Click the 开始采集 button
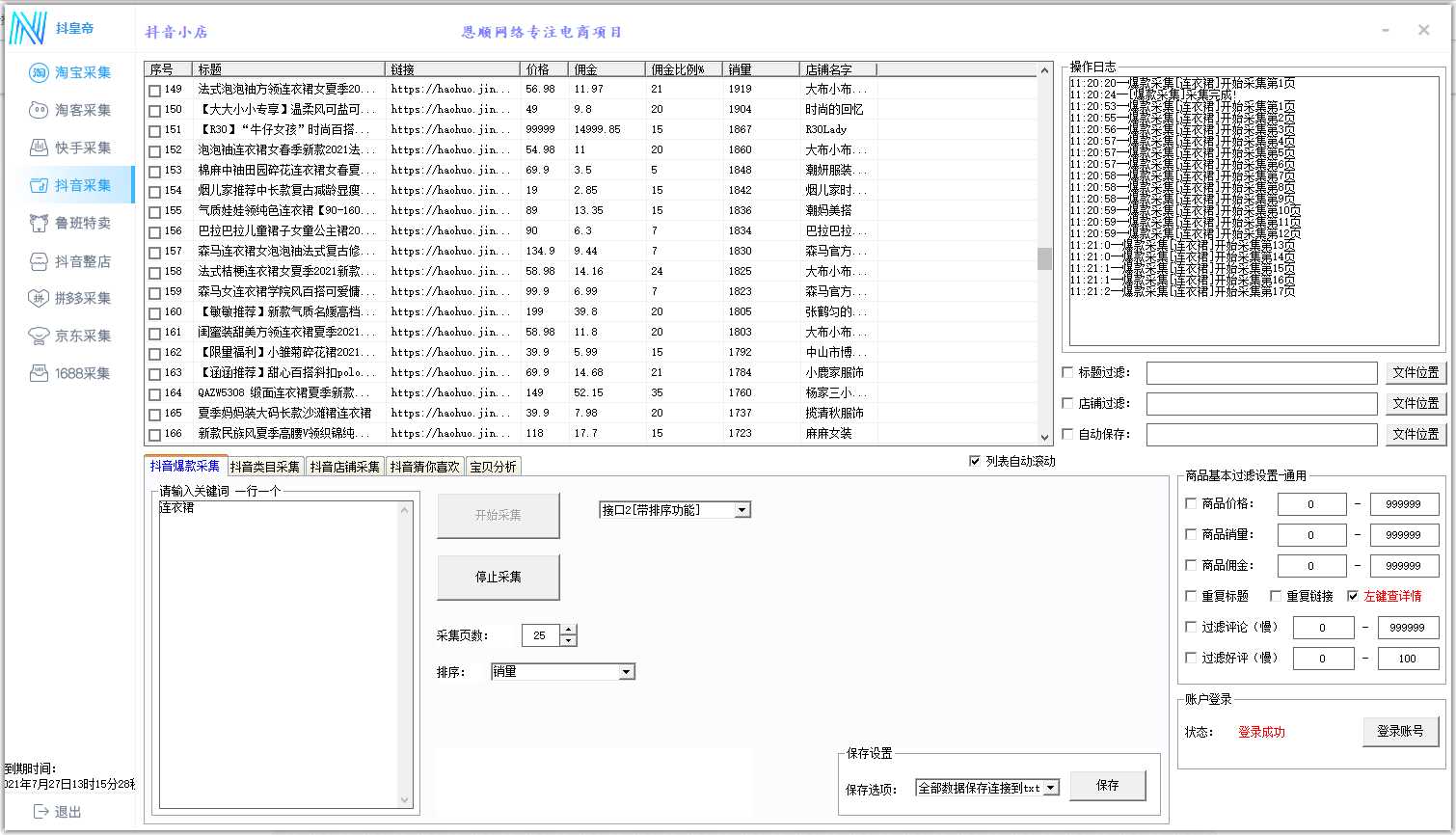 (x=499, y=516)
